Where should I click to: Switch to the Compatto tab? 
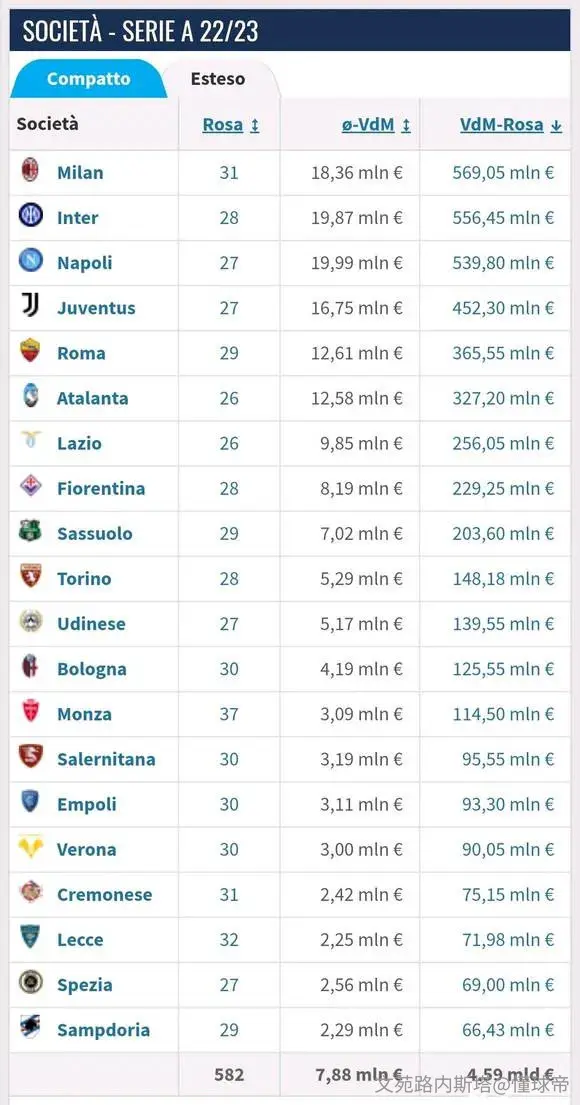point(88,79)
